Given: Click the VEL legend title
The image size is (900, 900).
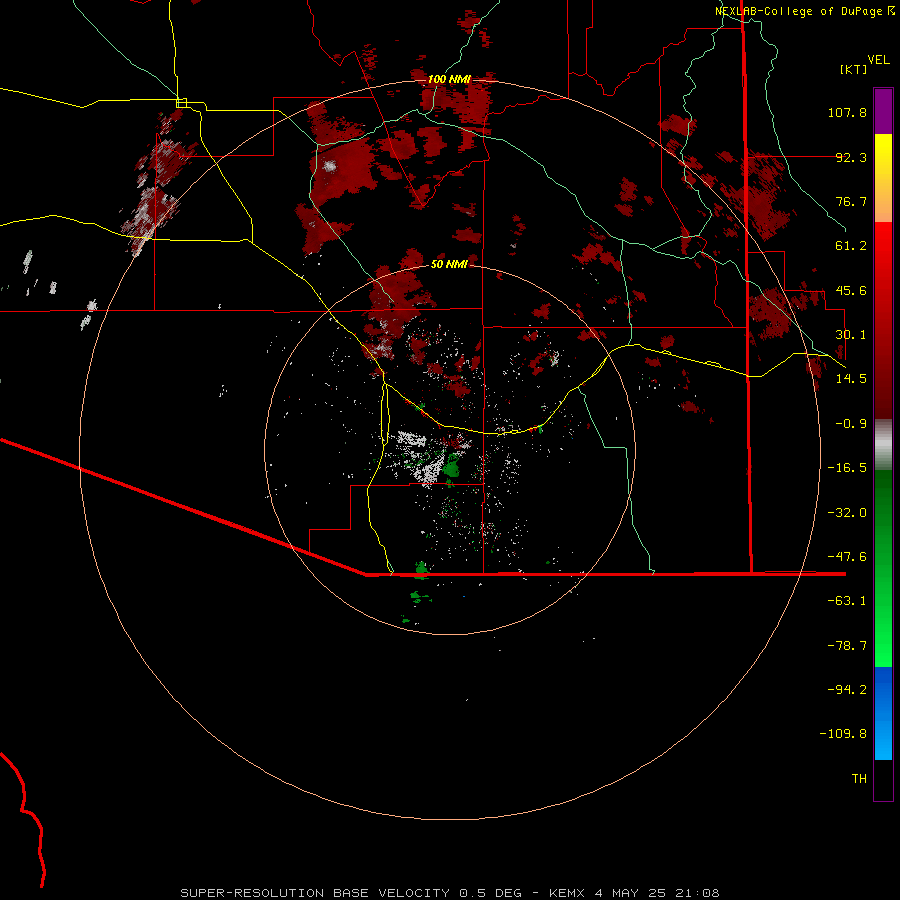Looking at the screenshot, I should pos(878,60).
